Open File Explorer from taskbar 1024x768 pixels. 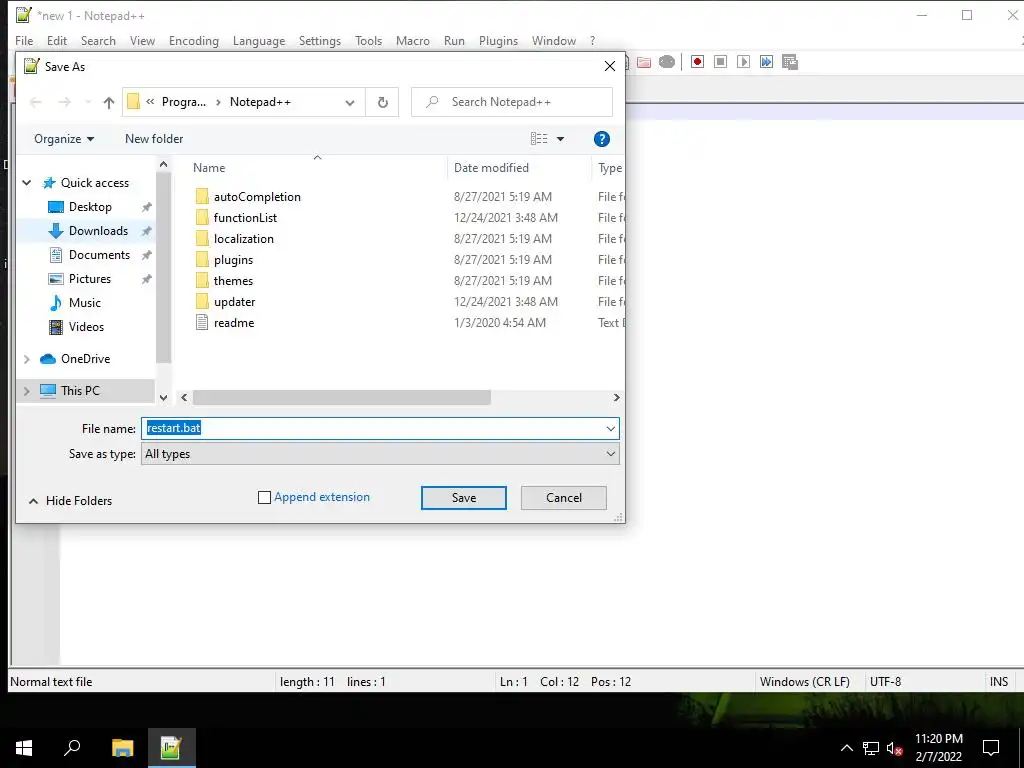point(122,748)
